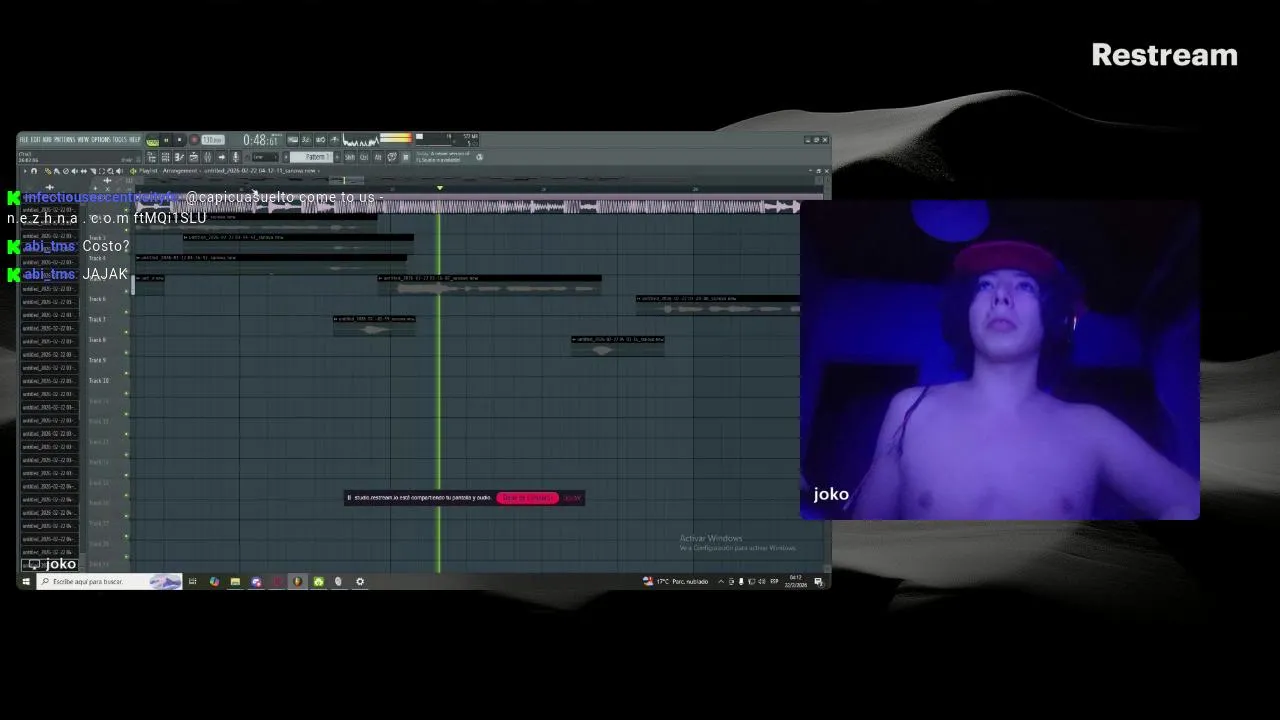Click the 0:48:61 time display
Screen dimensions: 1280x720
click(x=262, y=140)
